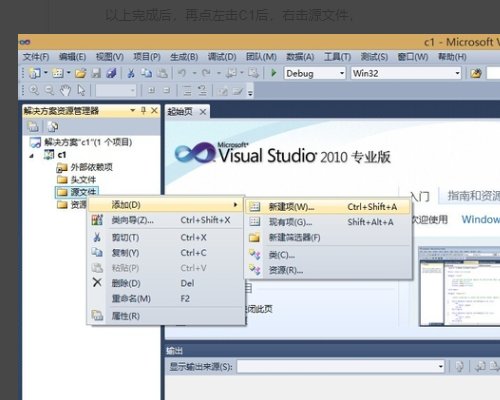Viewport: 500px width, 400px height.
Task: Select the 头文件 folder in the tree
Action: click(76, 180)
